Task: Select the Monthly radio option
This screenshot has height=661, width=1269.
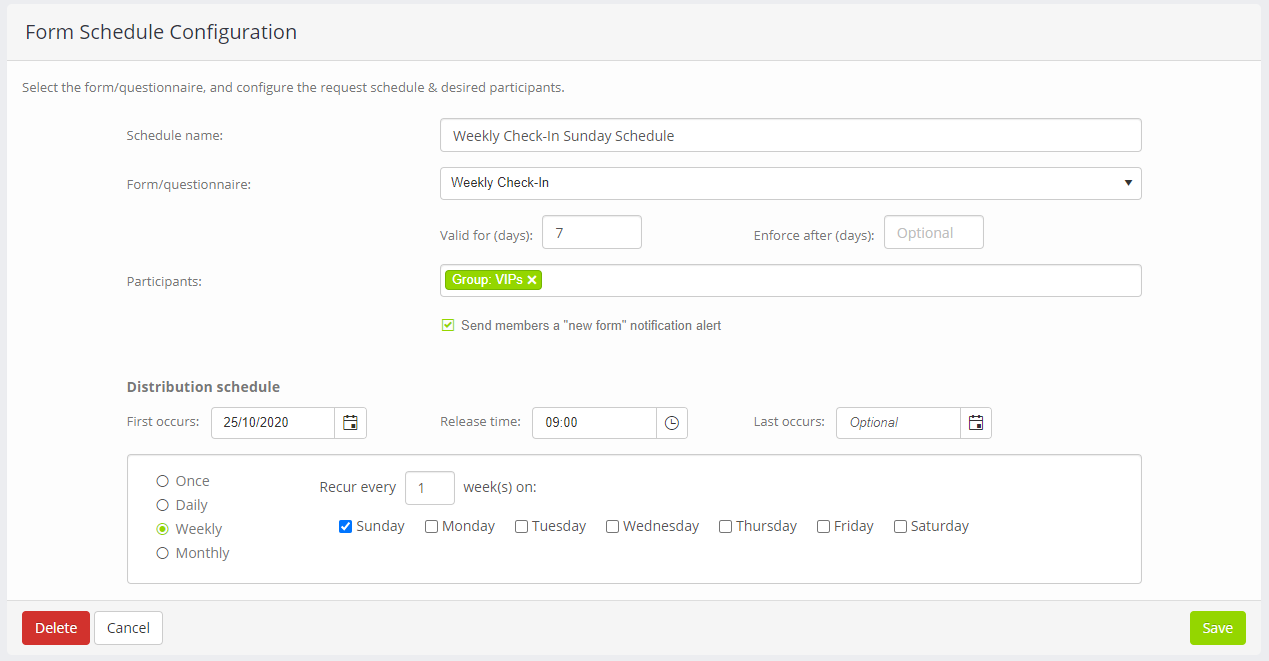Action: (162, 553)
